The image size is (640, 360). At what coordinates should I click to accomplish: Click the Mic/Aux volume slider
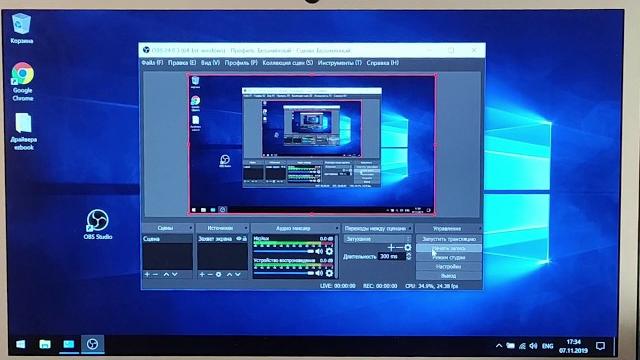point(284,252)
